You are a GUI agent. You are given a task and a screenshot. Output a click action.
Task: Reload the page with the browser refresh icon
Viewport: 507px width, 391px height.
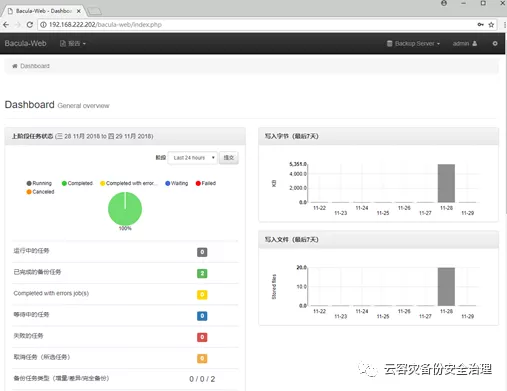30,25
